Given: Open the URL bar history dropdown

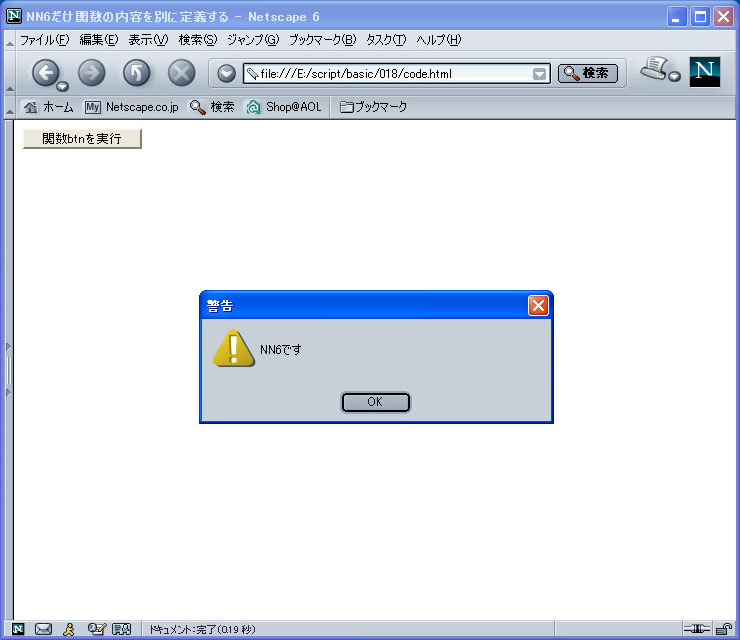Looking at the screenshot, I should pos(539,74).
